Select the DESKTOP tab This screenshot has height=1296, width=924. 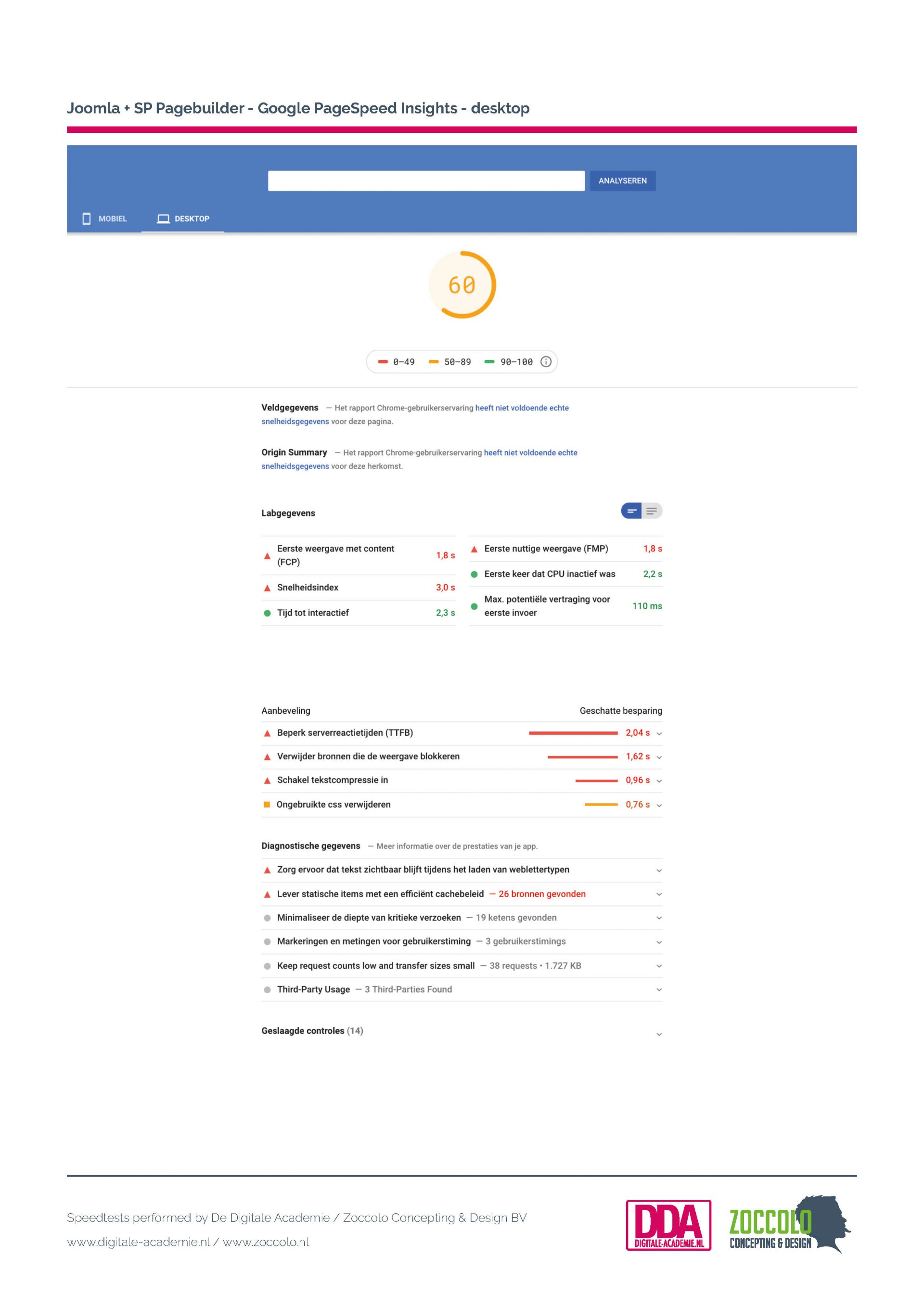click(183, 218)
